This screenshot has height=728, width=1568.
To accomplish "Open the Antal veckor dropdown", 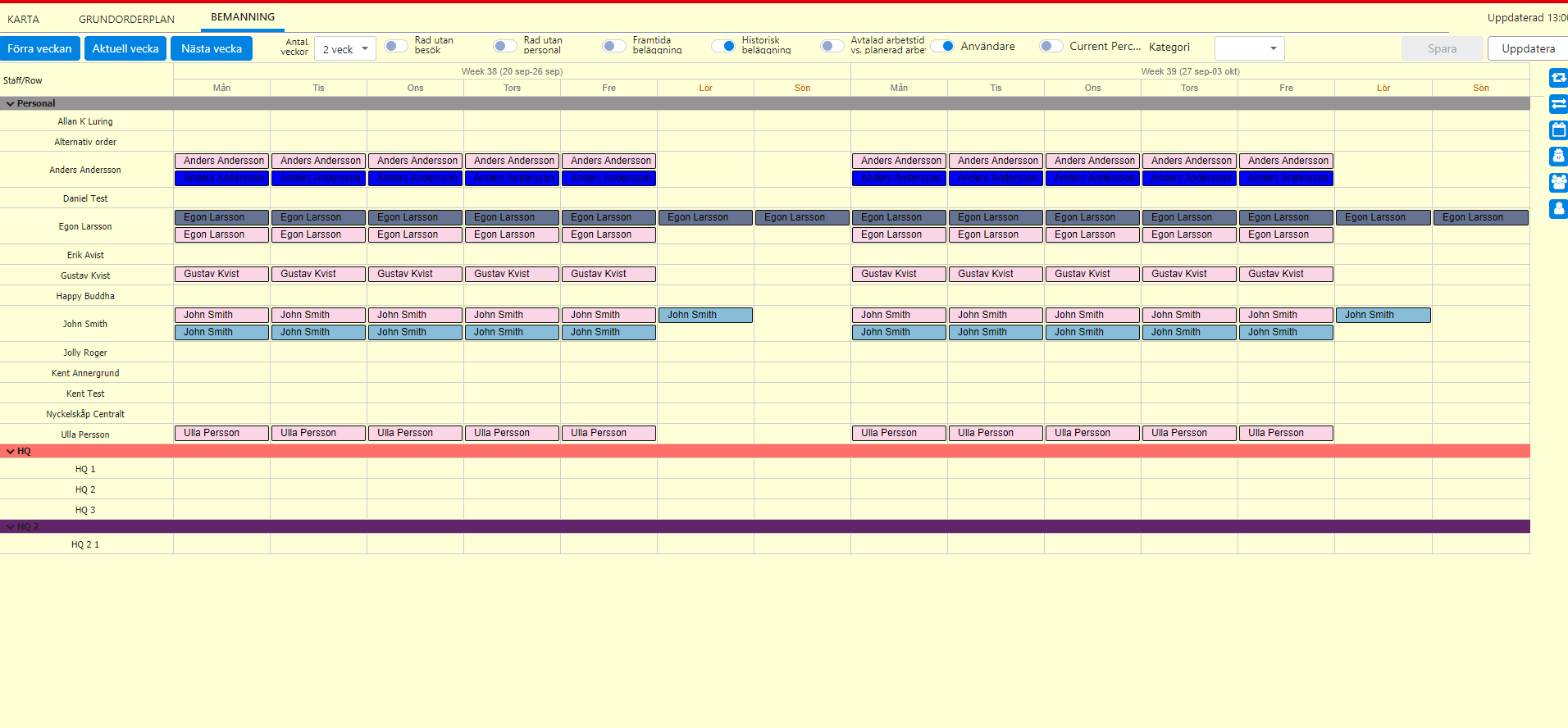I will 345,49.
